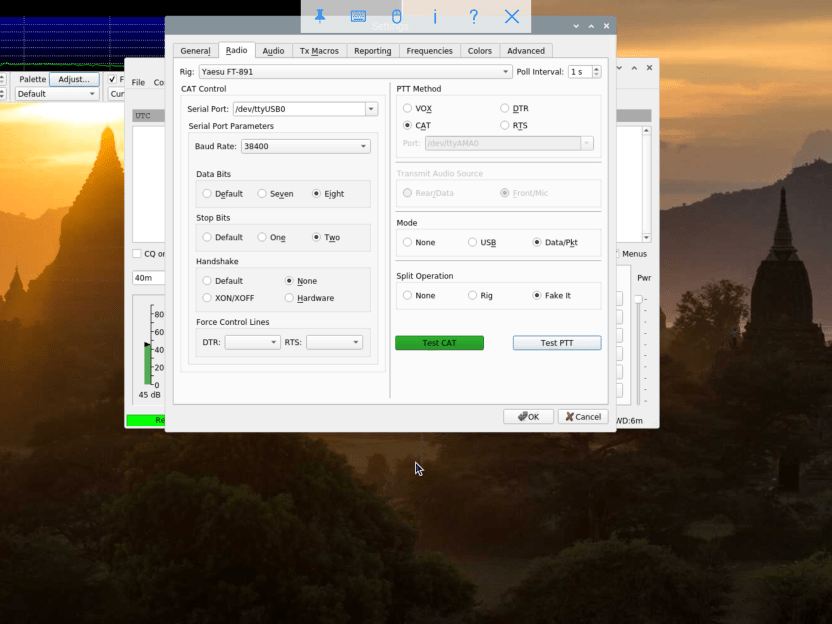Image resolution: width=832 pixels, height=624 pixels.
Task: Roll up the Settings window with down-arrow icon
Action: coord(575,26)
